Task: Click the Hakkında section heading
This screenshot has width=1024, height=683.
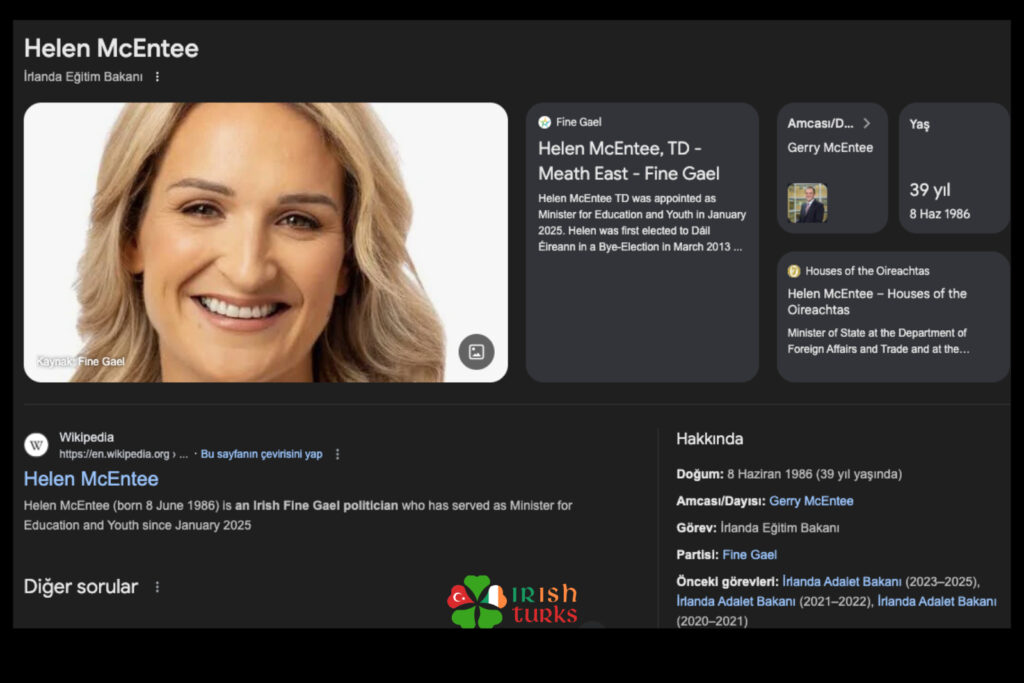Action: click(710, 439)
